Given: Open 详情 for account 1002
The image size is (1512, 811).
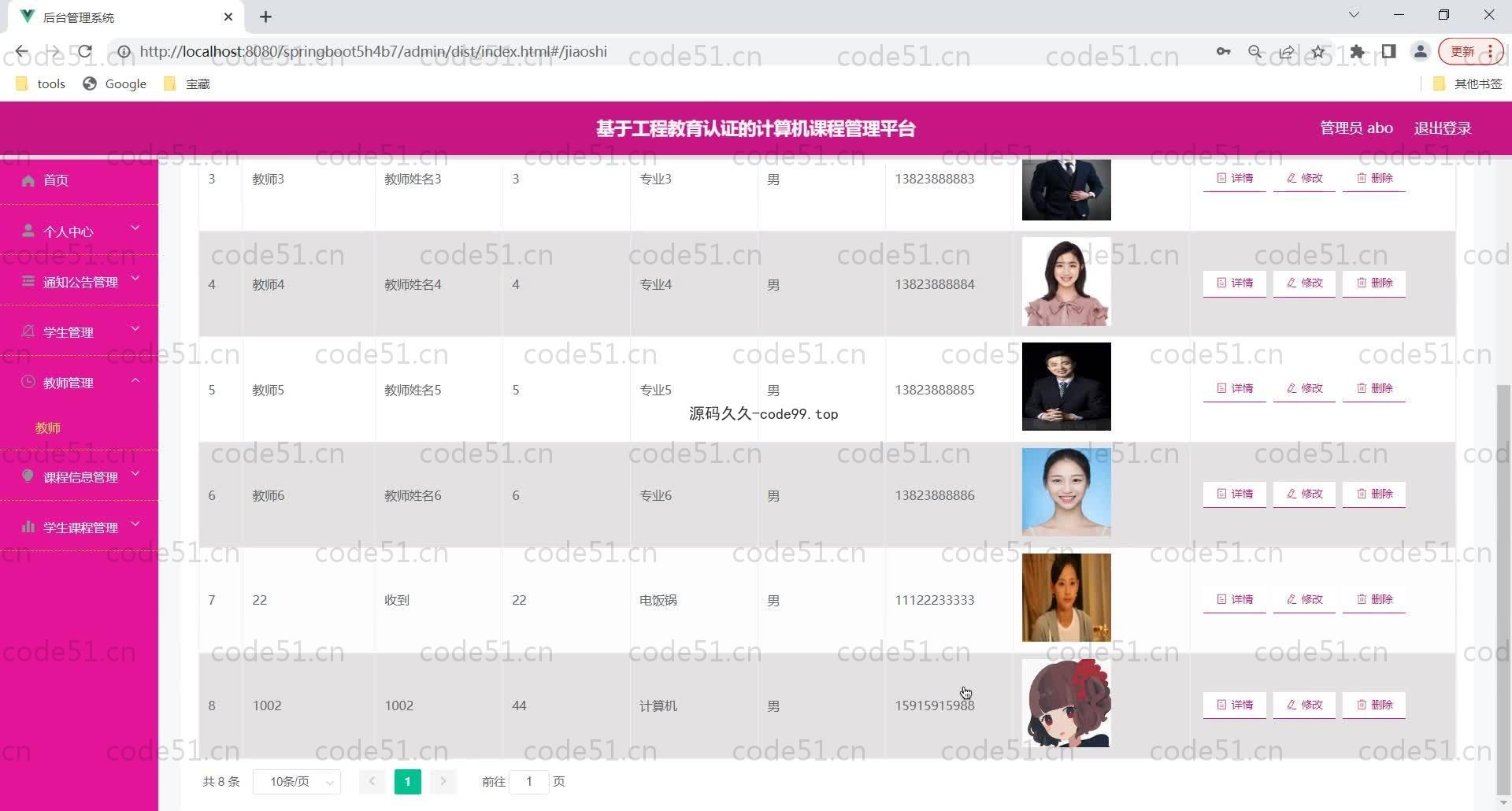Looking at the screenshot, I should [1234, 705].
